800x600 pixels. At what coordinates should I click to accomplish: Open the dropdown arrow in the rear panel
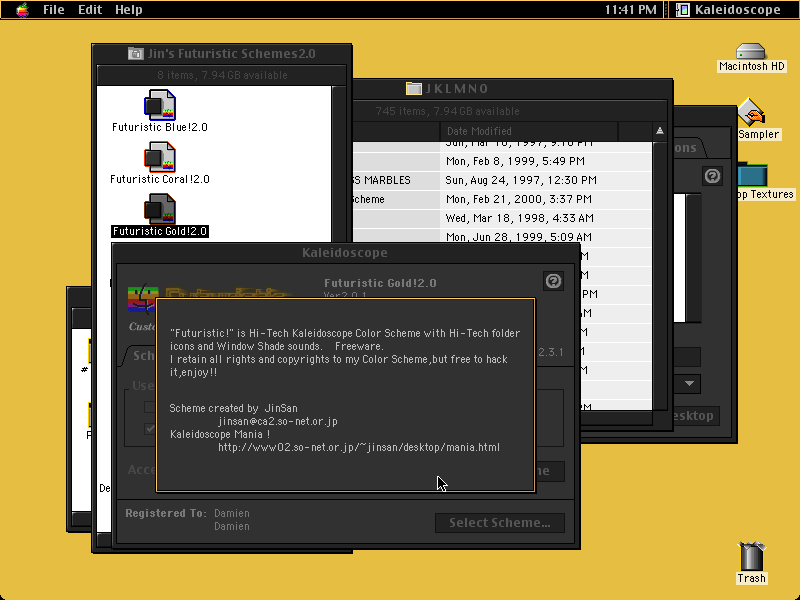click(x=689, y=384)
